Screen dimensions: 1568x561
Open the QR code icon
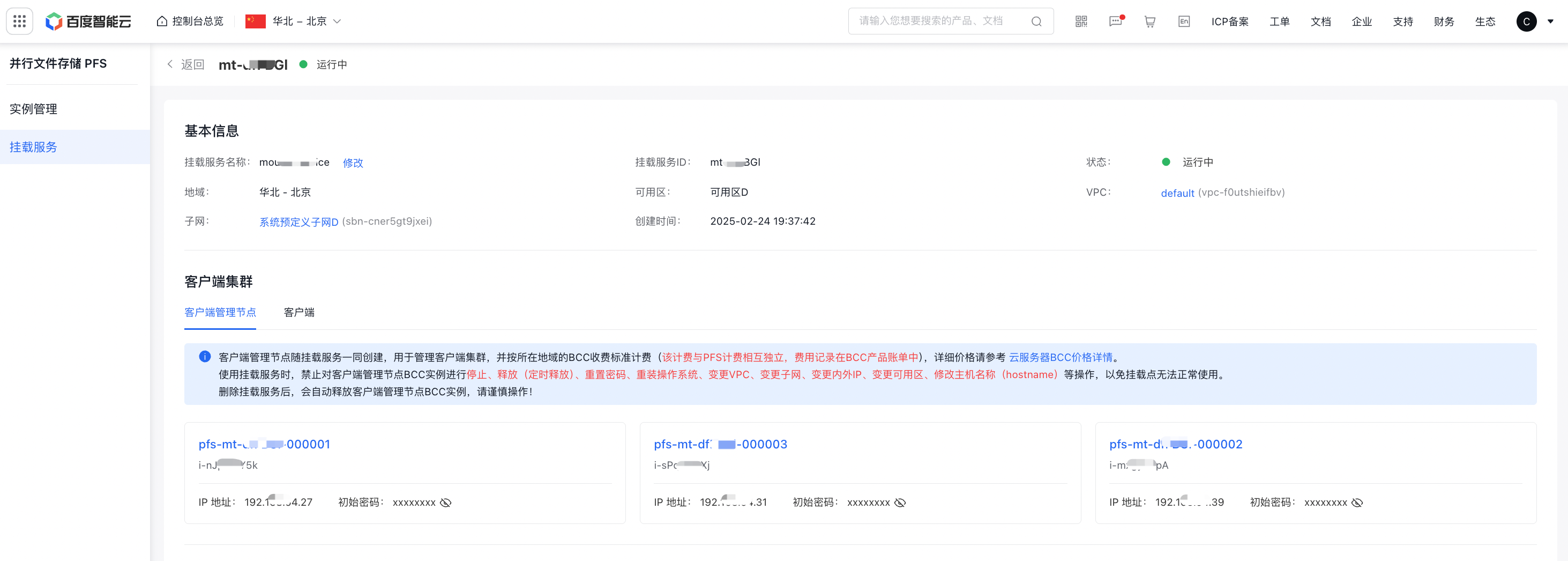1081,21
